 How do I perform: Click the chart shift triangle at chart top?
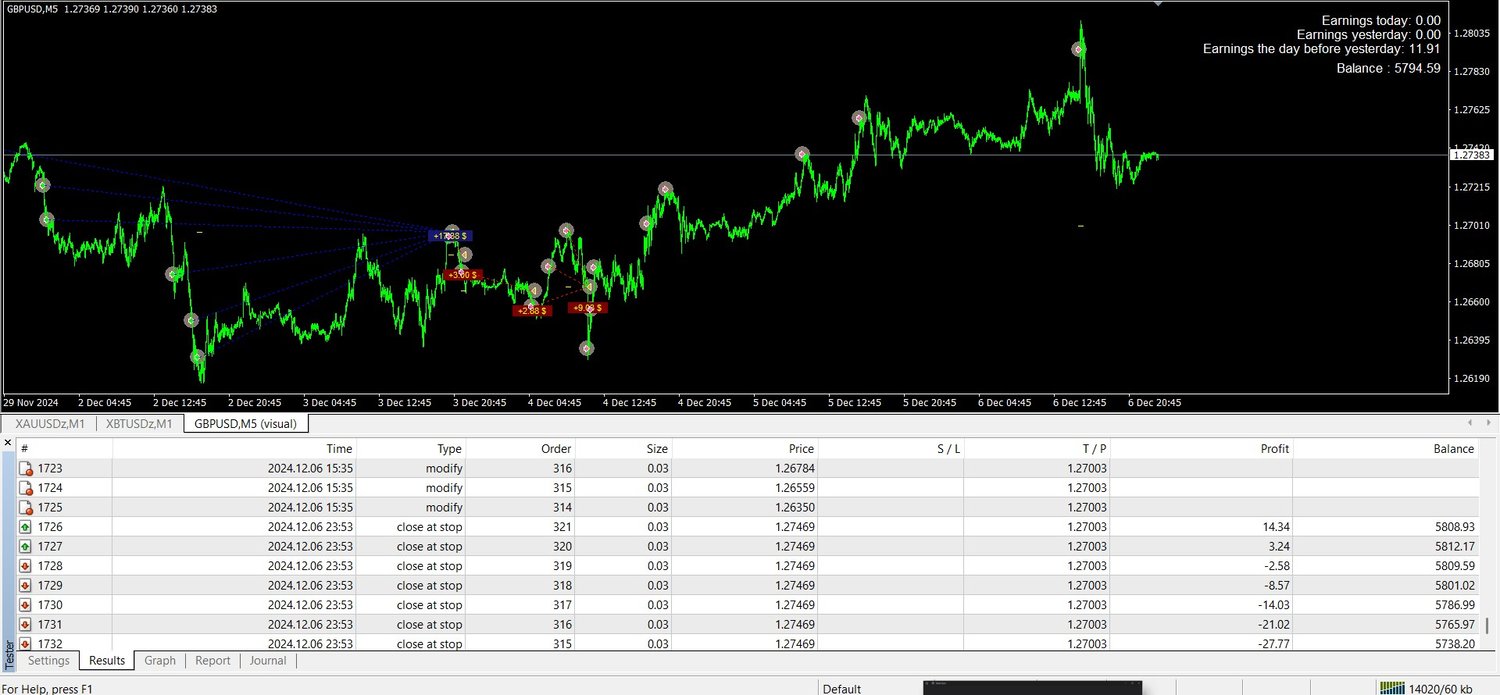coord(1158,4)
